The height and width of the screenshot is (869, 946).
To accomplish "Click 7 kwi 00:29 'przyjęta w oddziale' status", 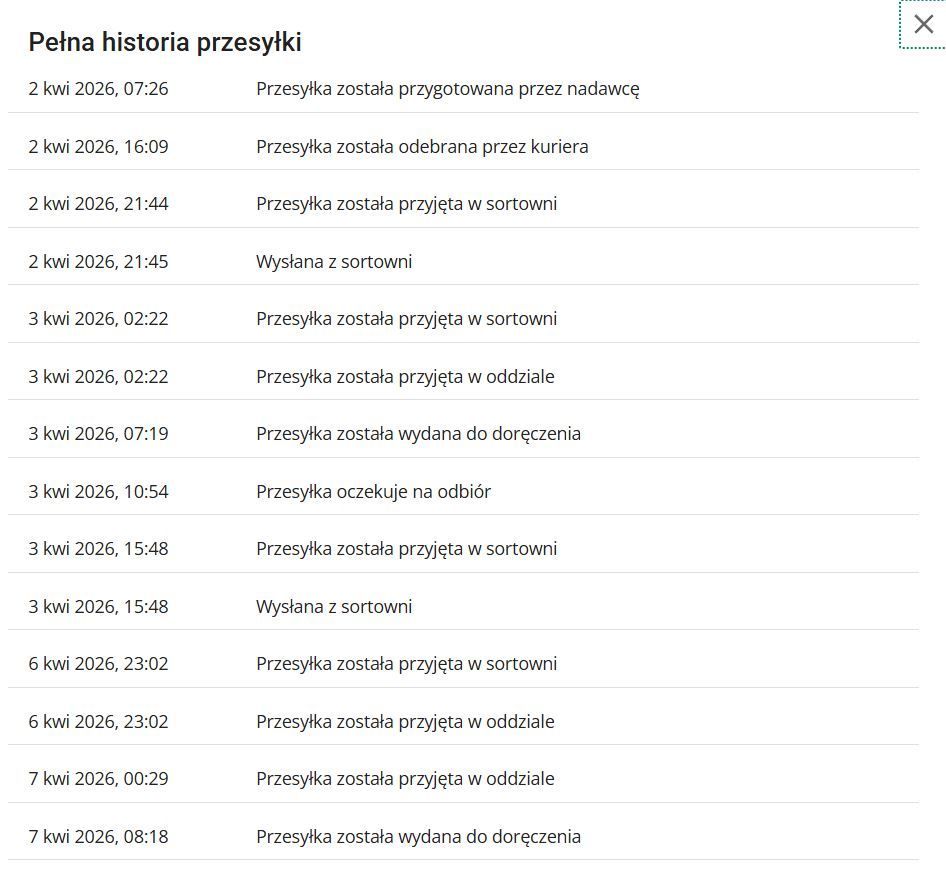I will tap(405, 779).
